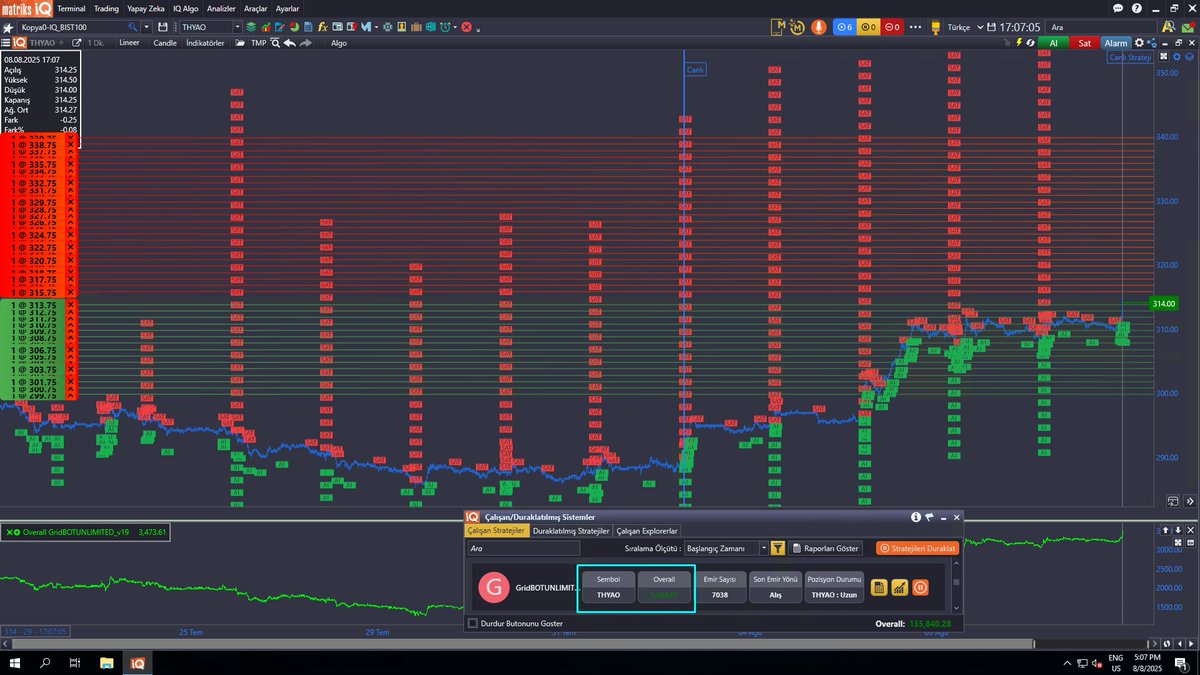Click the yellow filter funnel icon

[x=777, y=548]
